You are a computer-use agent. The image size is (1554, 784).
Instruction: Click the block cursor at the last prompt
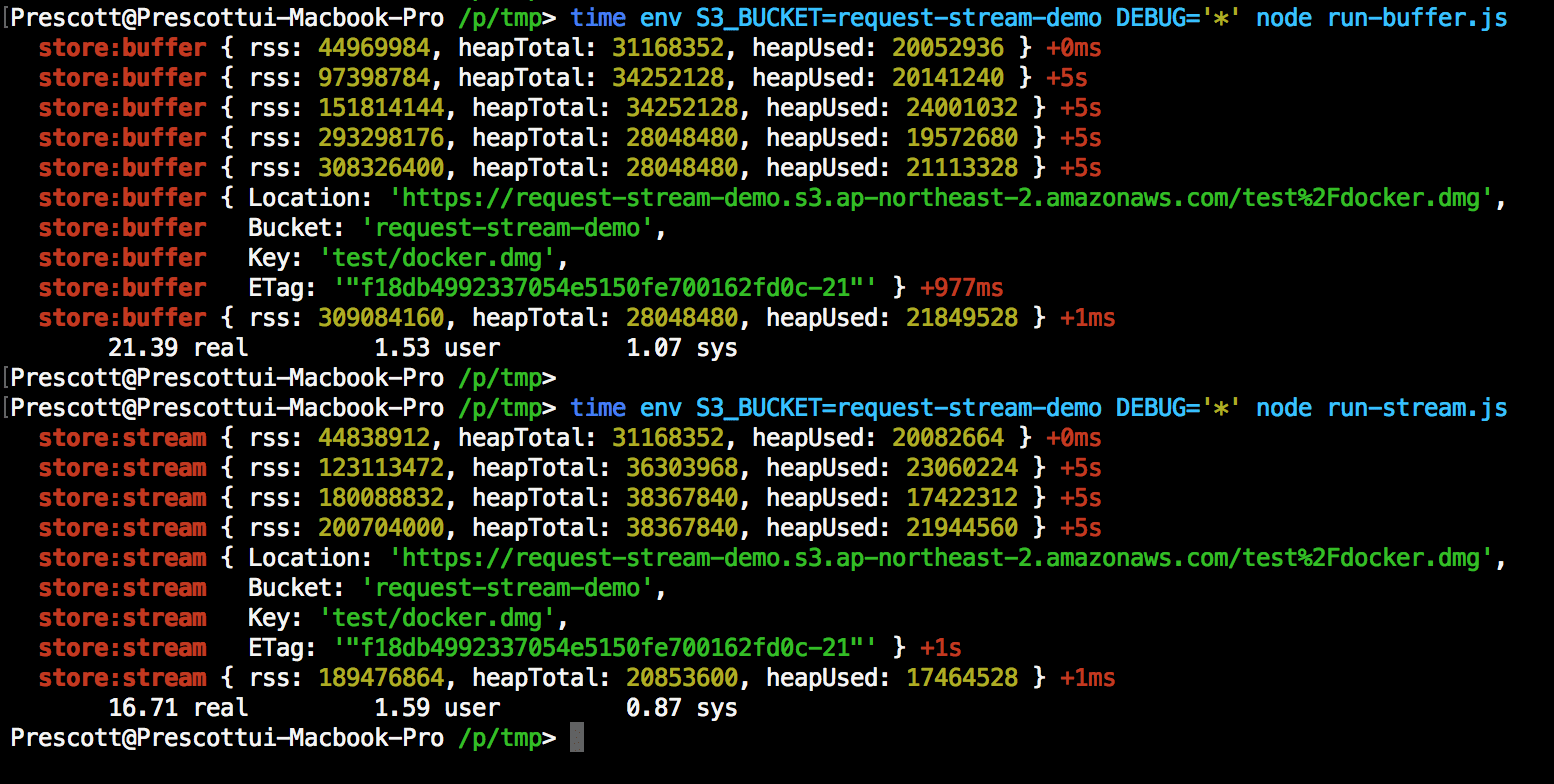pyautogui.click(x=575, y=739)
